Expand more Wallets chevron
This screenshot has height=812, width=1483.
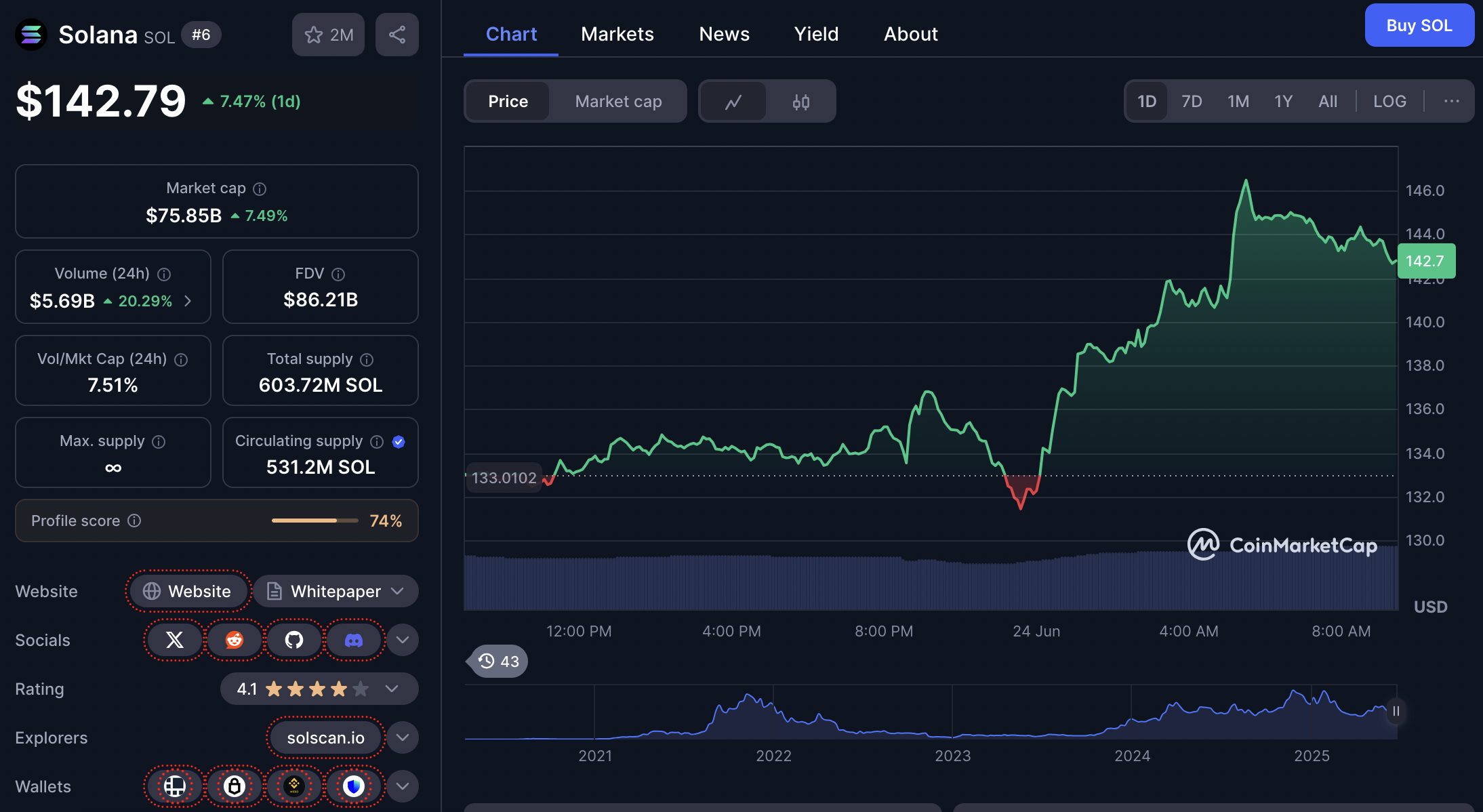pos(403,786)
